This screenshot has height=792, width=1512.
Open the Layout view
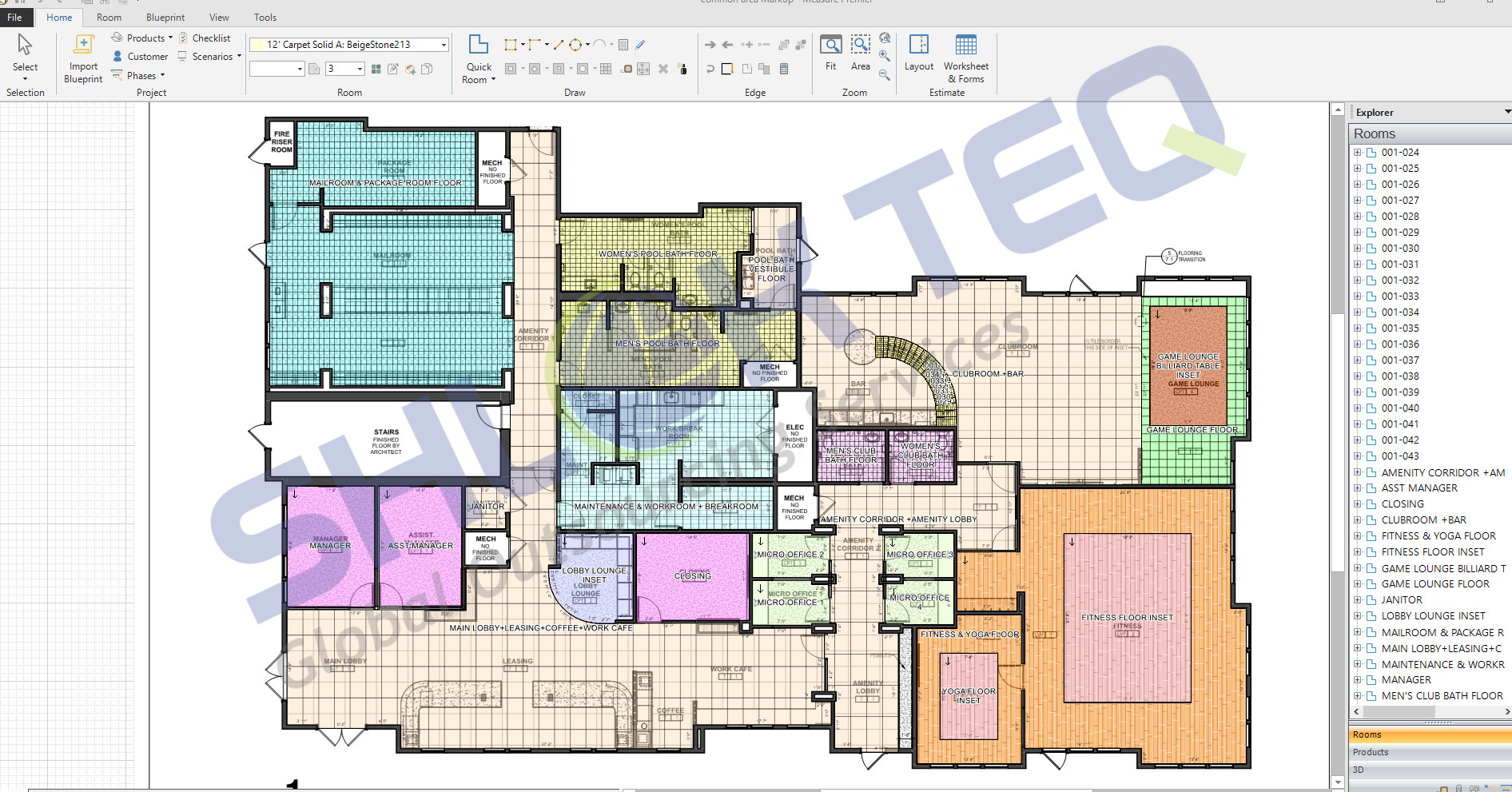tap(919, 53)
